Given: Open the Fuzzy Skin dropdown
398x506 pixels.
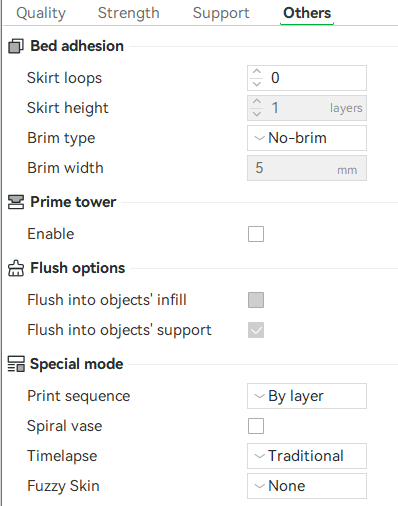Looking at the screenshot, I should pyautogui.click(x=307, y=486).
